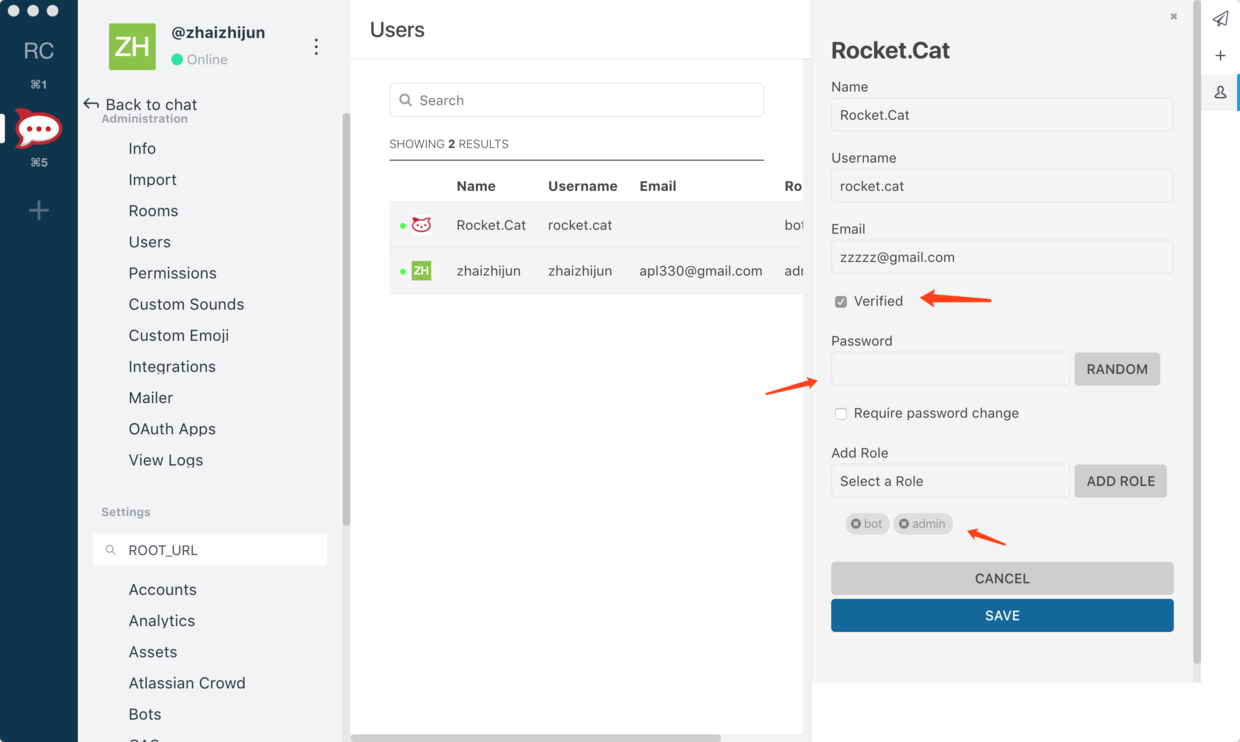Viewport: 1240px width, 742px height.
Task: Enable Require password change checkbox
Action: [x=841, y=413]
